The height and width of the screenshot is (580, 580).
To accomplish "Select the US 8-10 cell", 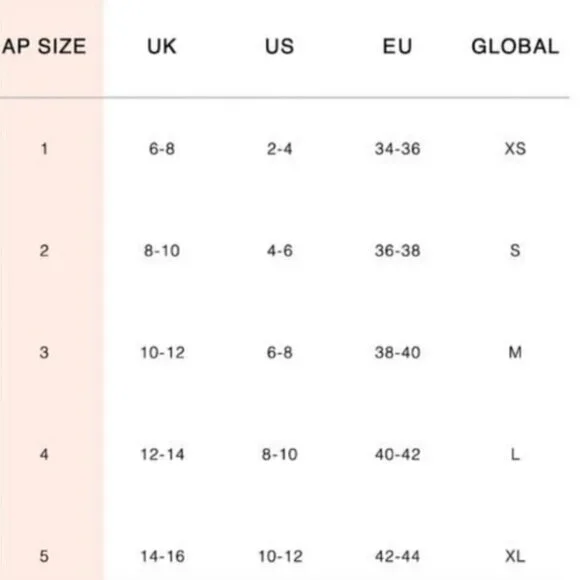I will pyautogui.click(x=280, y=454).
